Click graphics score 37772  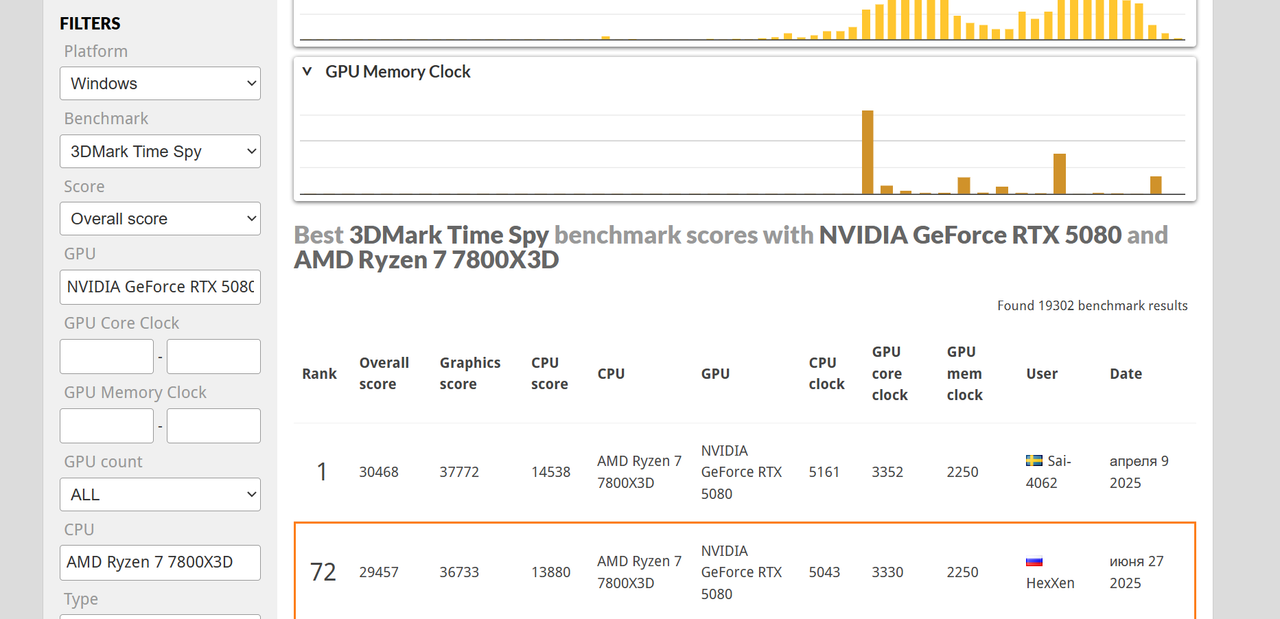[459, 472]
